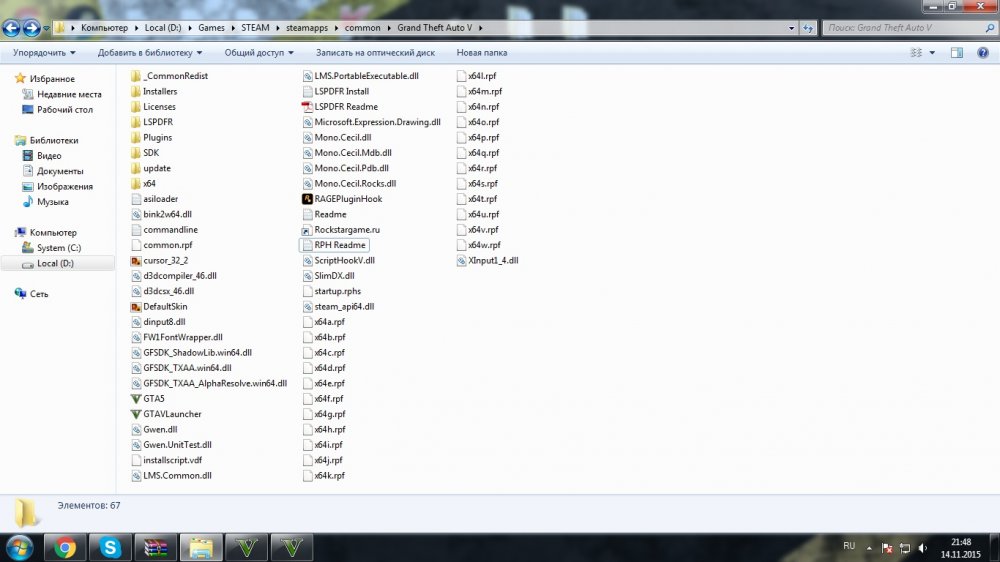1000x562 pixels.
Task: Go forward with the Forward arrow
Action: point(31,28)
